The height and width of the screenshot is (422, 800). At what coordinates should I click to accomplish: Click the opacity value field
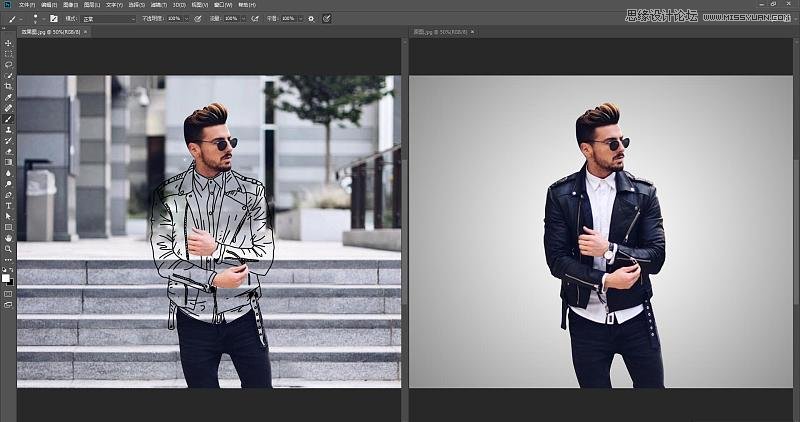pos(174,19)
